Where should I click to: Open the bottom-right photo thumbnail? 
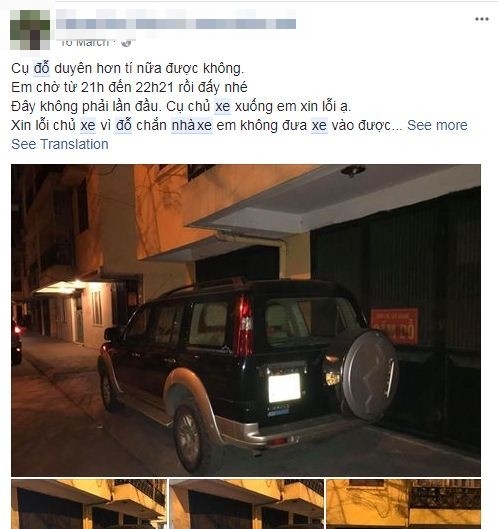pyautogui.click(x=404, y=504)
